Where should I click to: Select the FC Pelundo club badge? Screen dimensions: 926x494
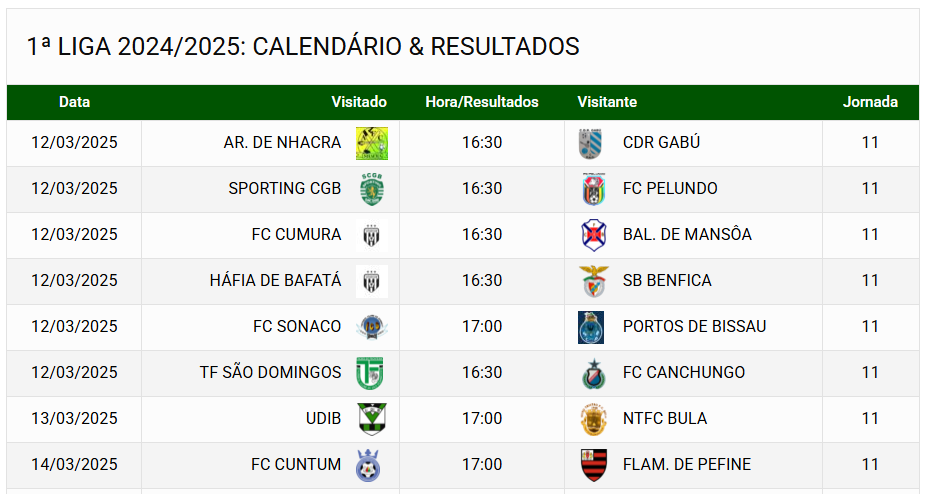(594, 189)
